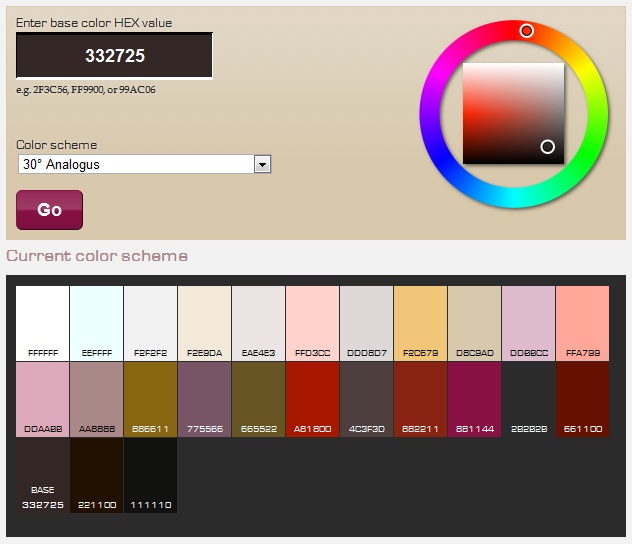632x544 pixels.
Task: Click the hue marker on the color wheel ring
Action: coord(526,30)
